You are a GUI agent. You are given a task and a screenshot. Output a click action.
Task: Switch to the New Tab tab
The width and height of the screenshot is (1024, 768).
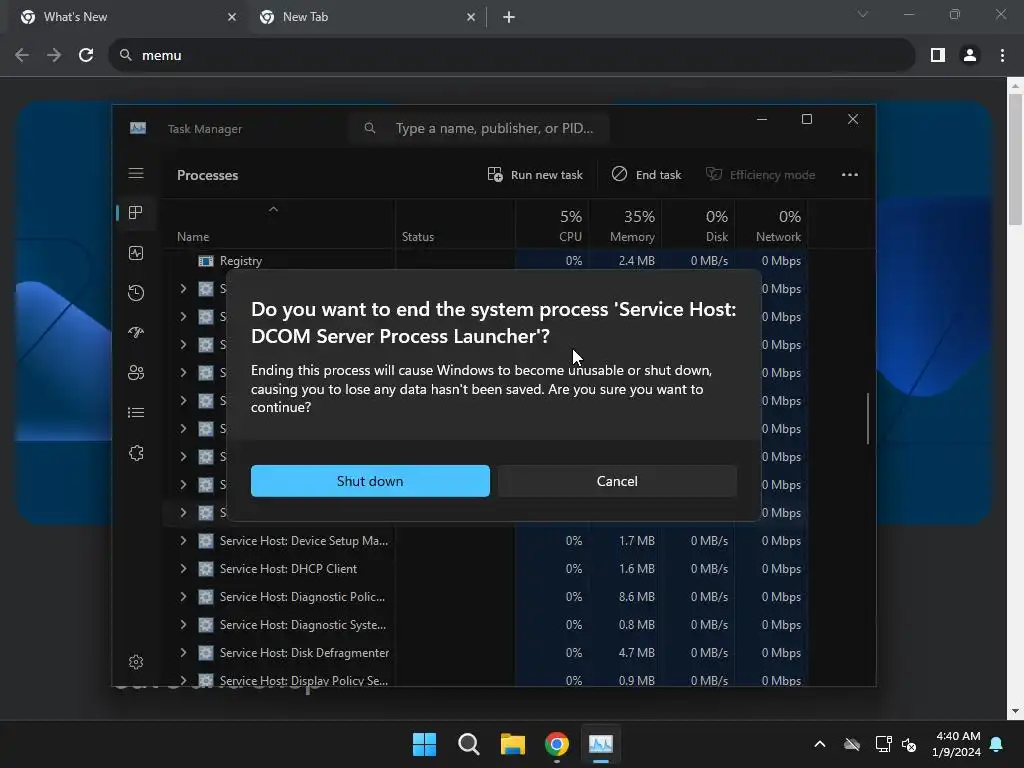(366, 17)
